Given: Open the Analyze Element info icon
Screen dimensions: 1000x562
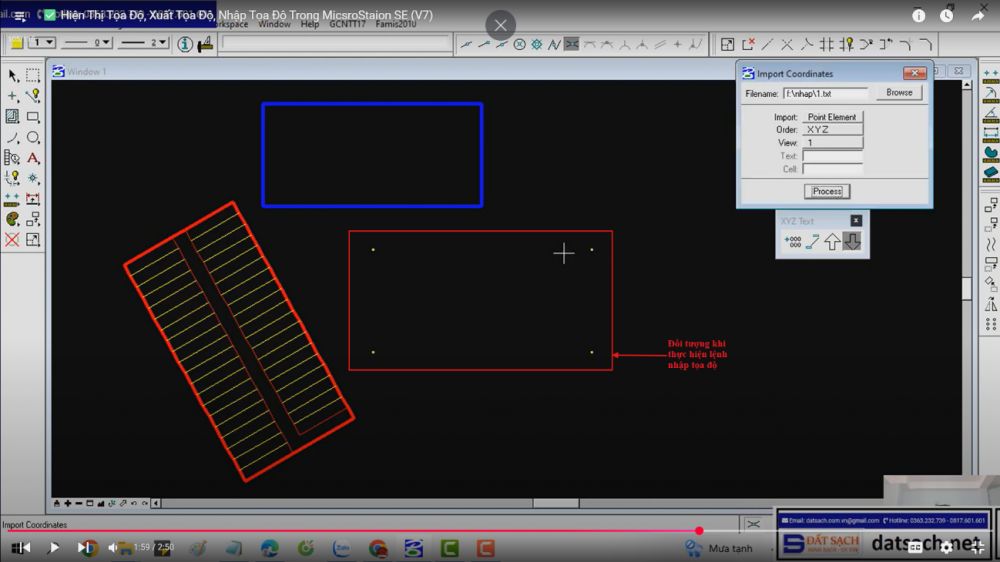Looking at the screenshot, I should pos(185,44).
